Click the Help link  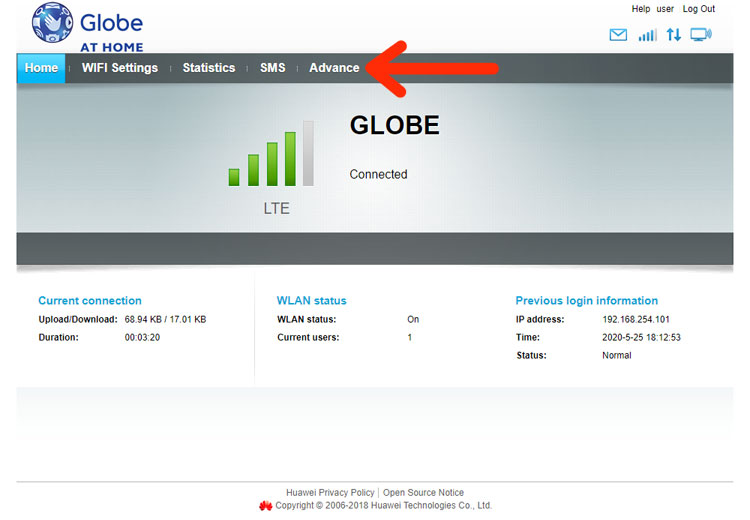640,9
